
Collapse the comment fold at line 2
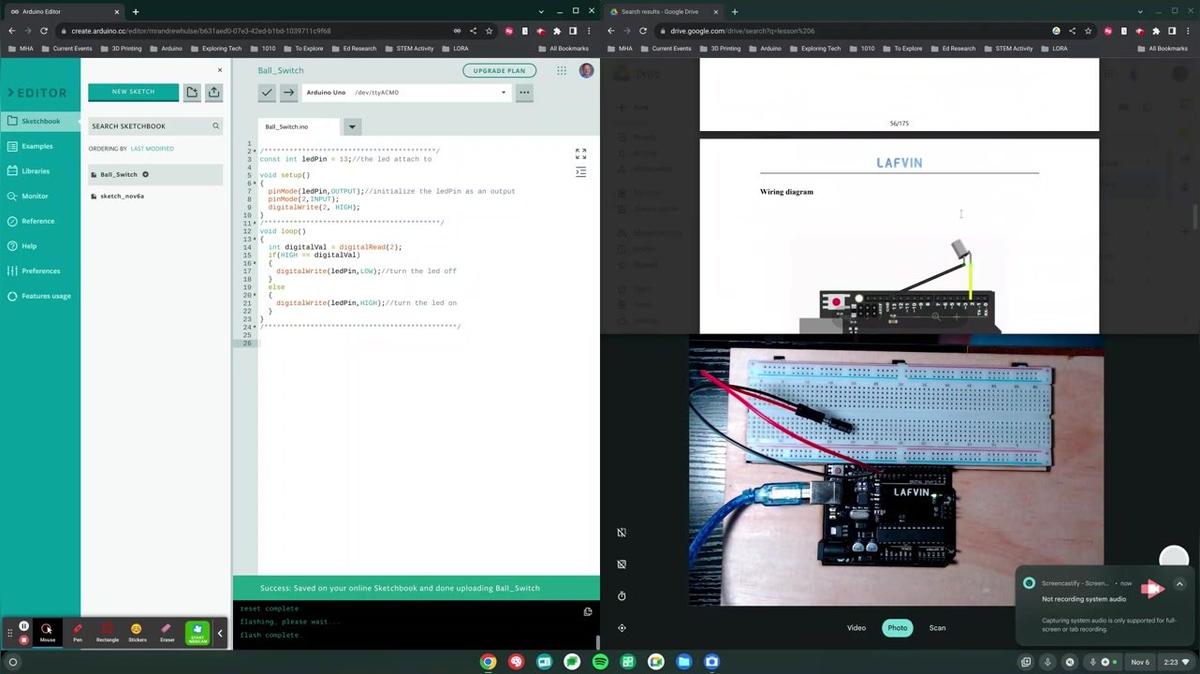(254, 151)
